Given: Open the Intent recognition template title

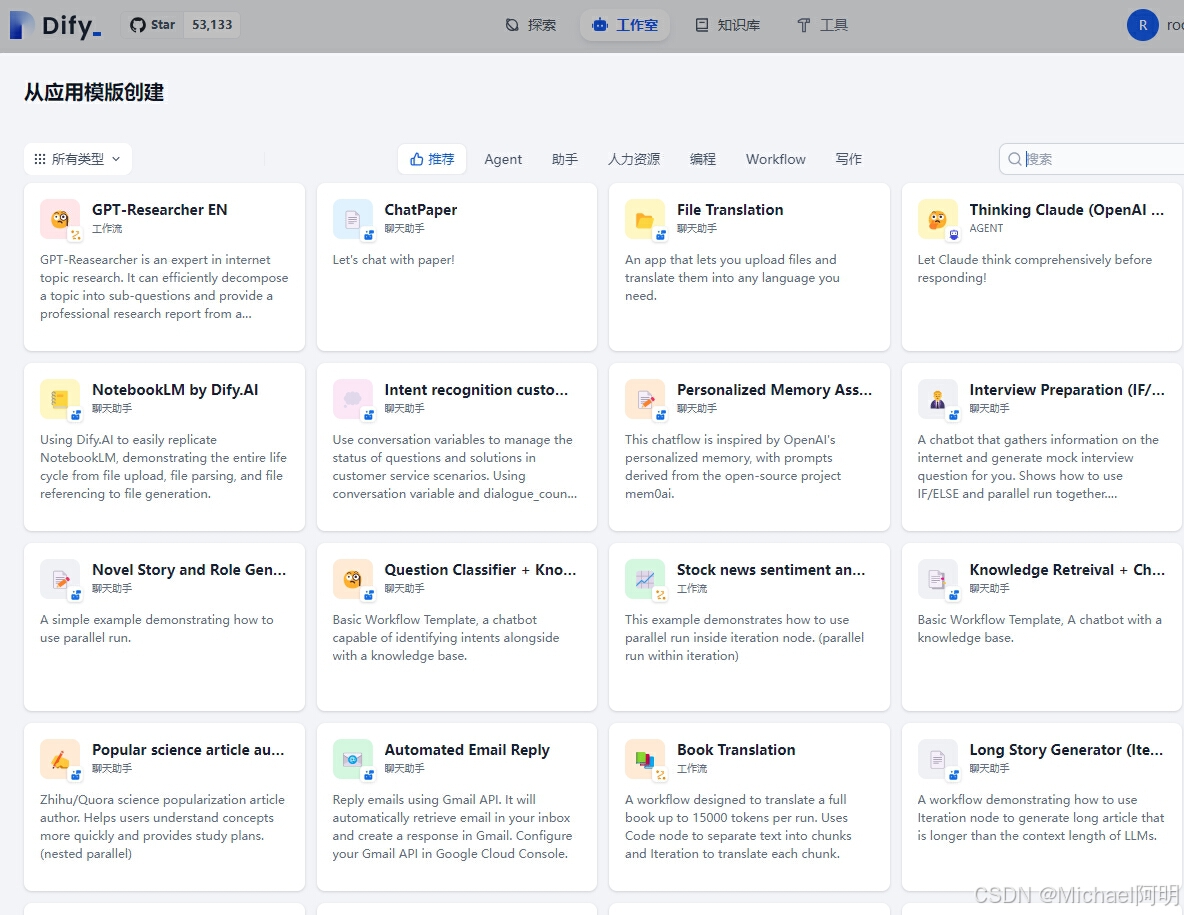Looking at the screenshot, I should (476, 390).
